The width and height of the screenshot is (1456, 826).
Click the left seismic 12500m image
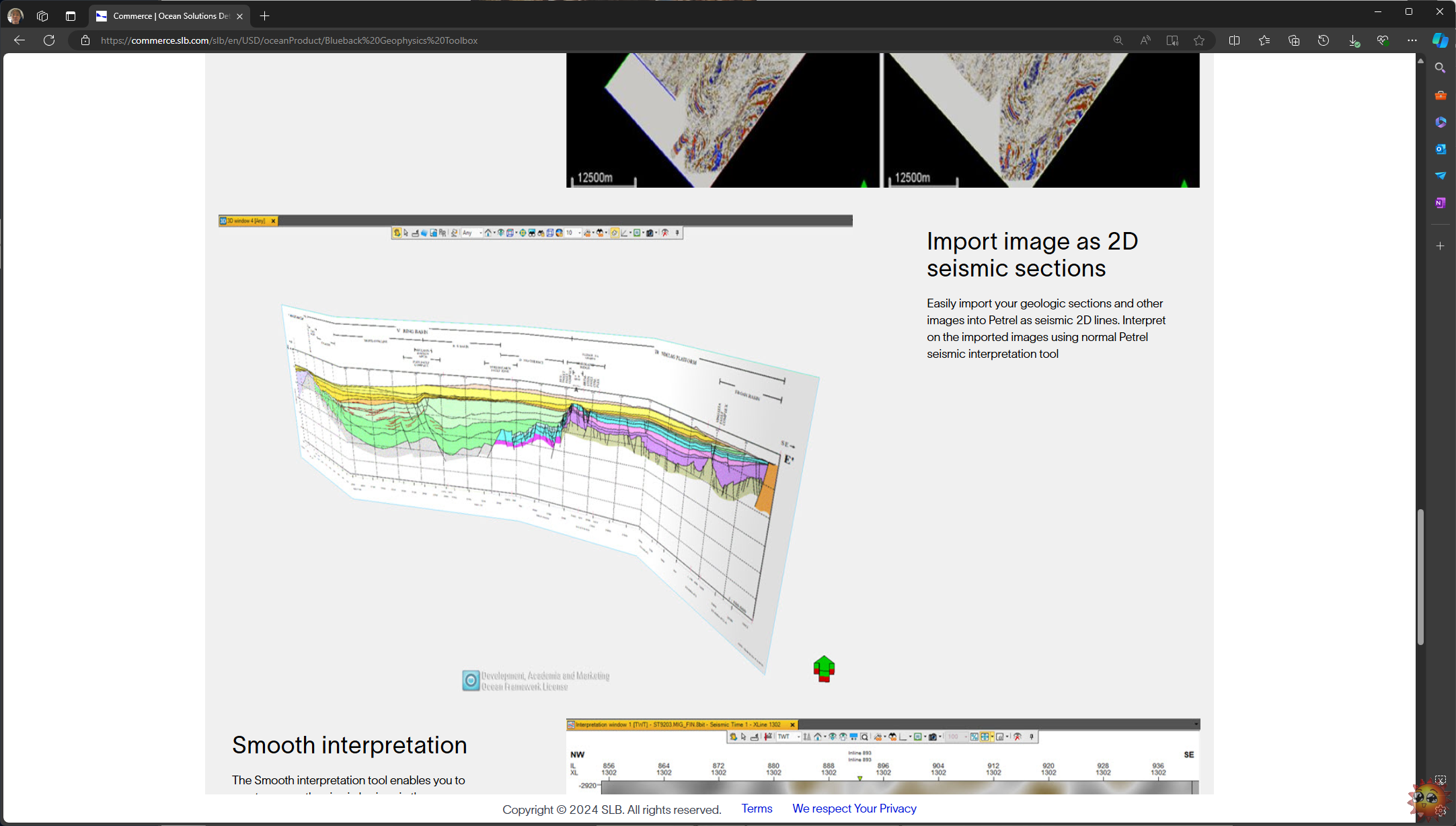click(x=723, y=120)
